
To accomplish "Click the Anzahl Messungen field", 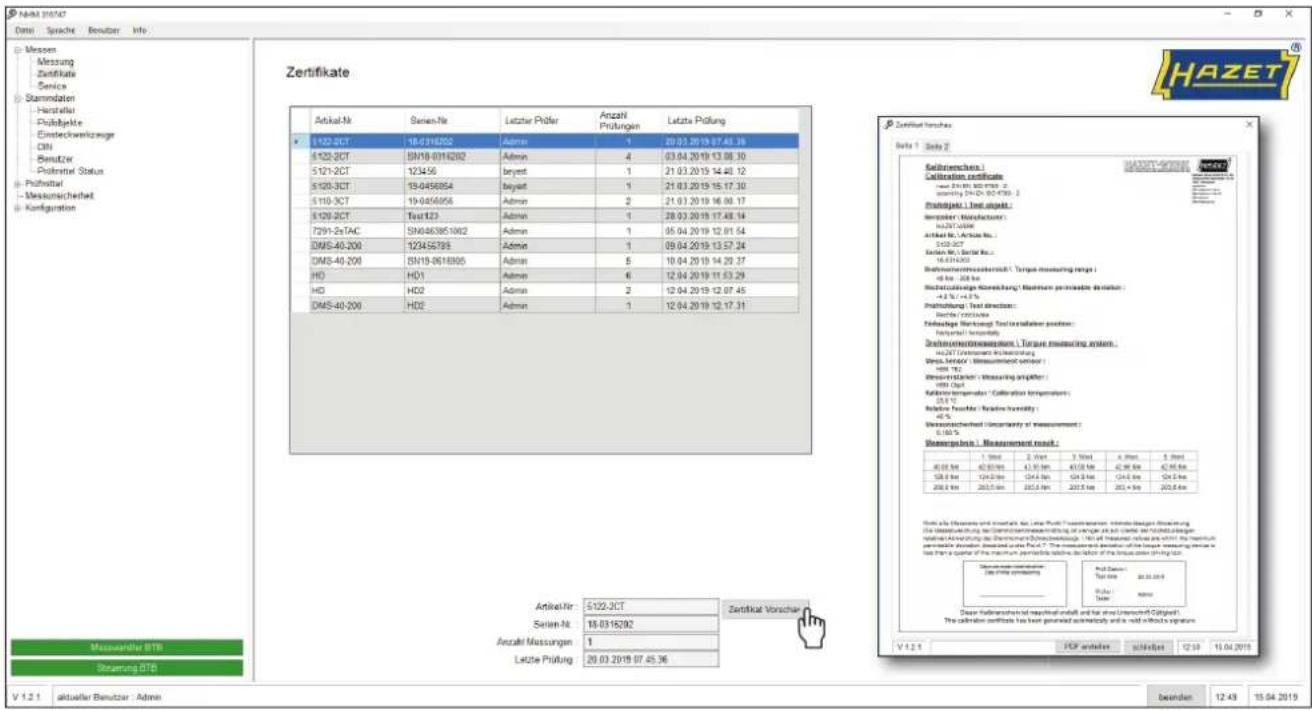I will point(650,642).
